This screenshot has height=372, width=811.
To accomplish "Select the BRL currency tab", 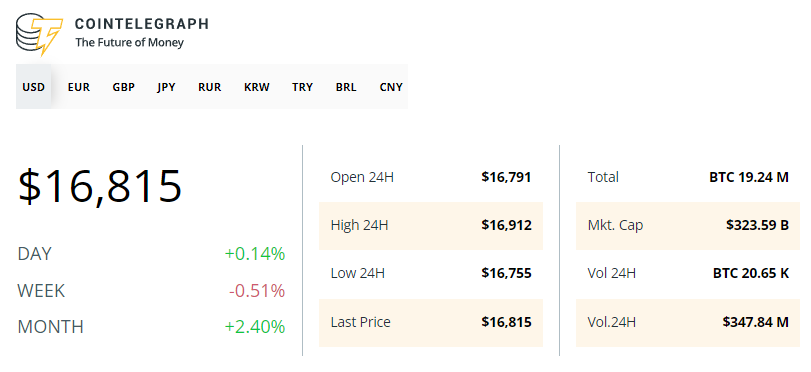I will click(x=346, y=87).
